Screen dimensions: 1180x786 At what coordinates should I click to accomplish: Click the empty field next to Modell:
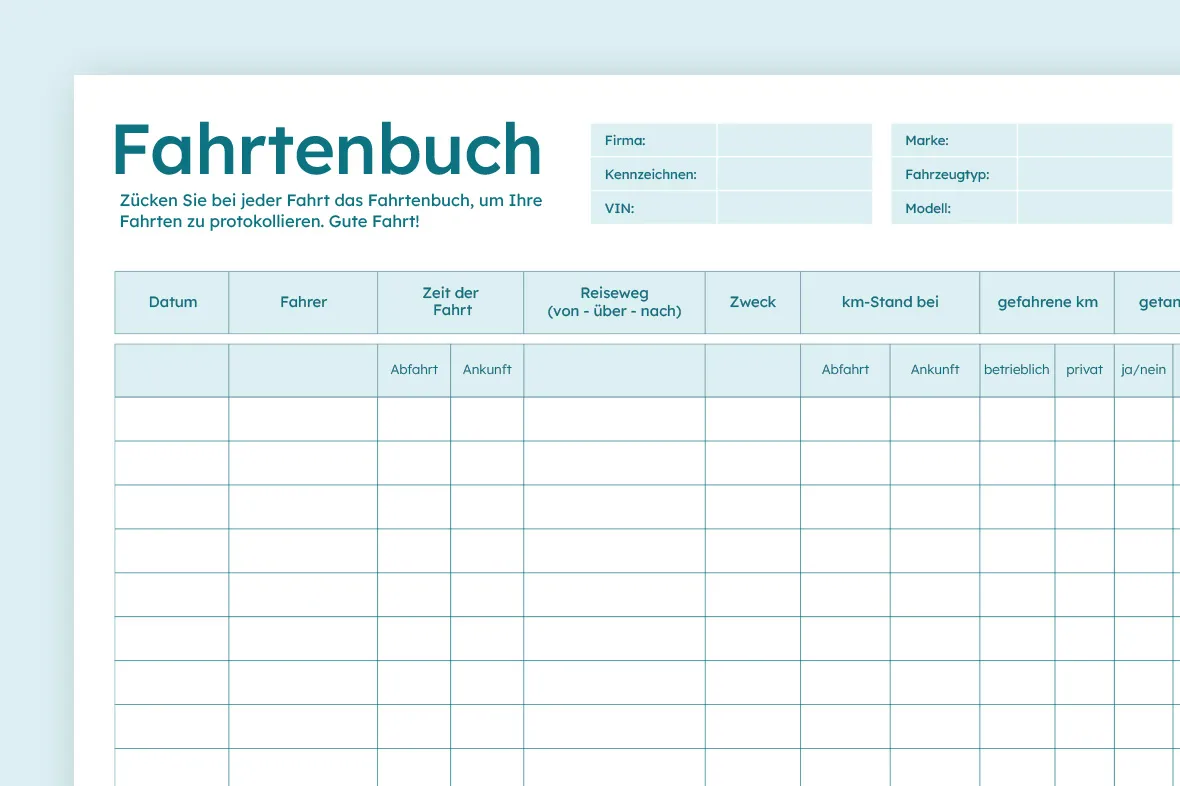pos(1095,208)
